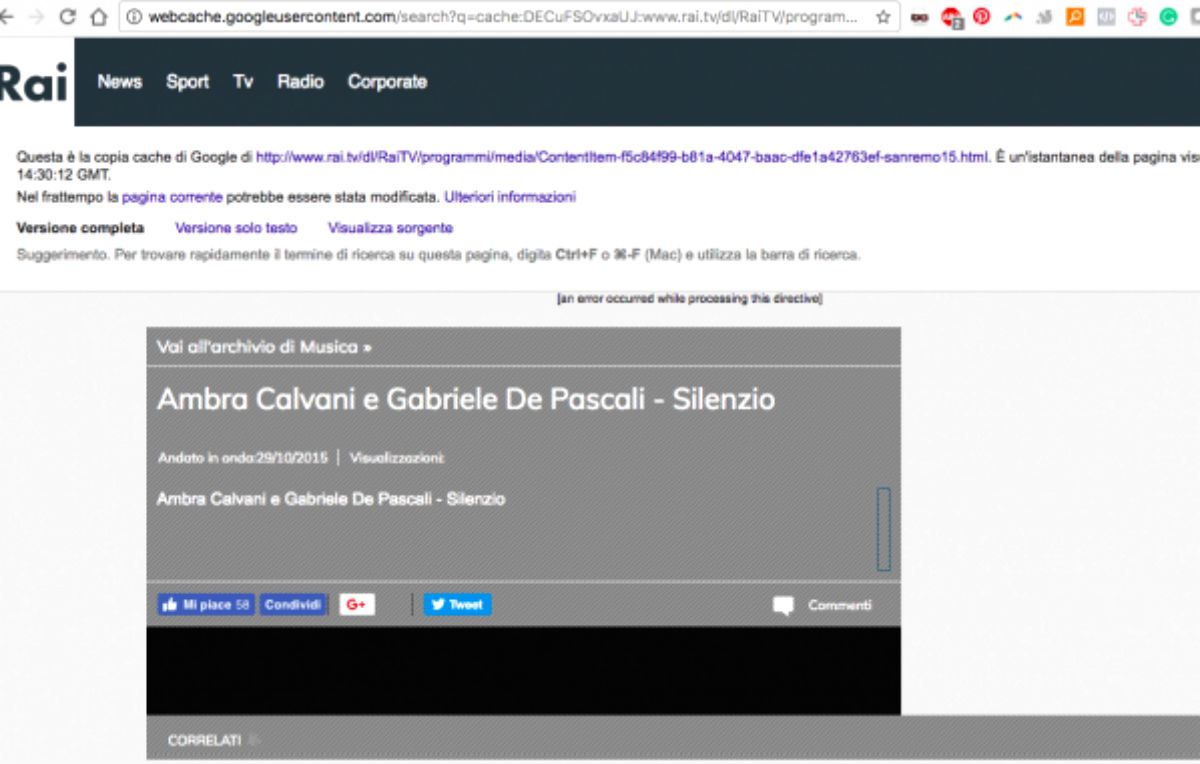This screenshot has width=1200, height=764.
Task: Open the Adblock Plus extension icon
Action: [x=952, y=17]
